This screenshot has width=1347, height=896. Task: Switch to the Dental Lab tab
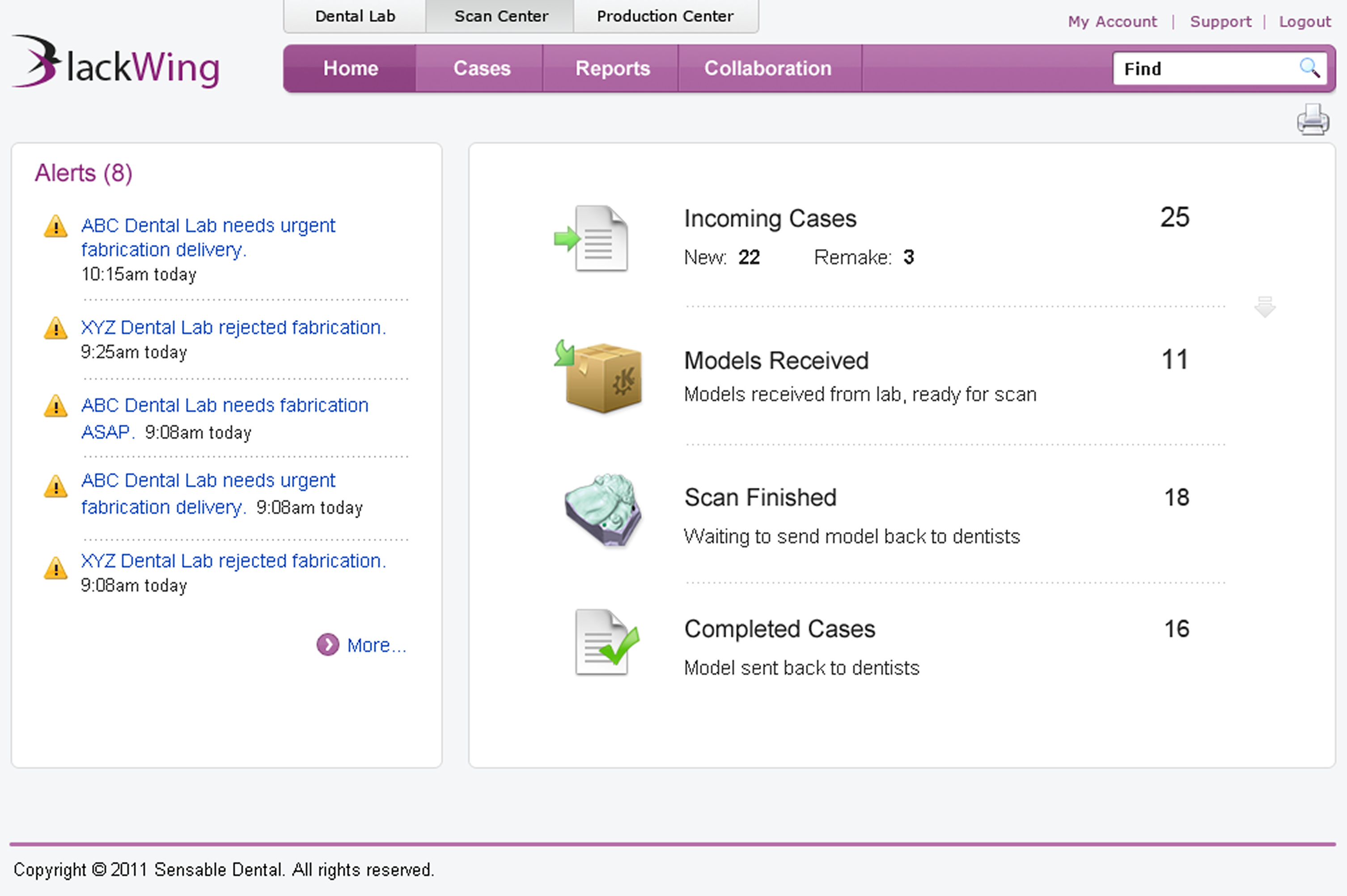(355, 16)
